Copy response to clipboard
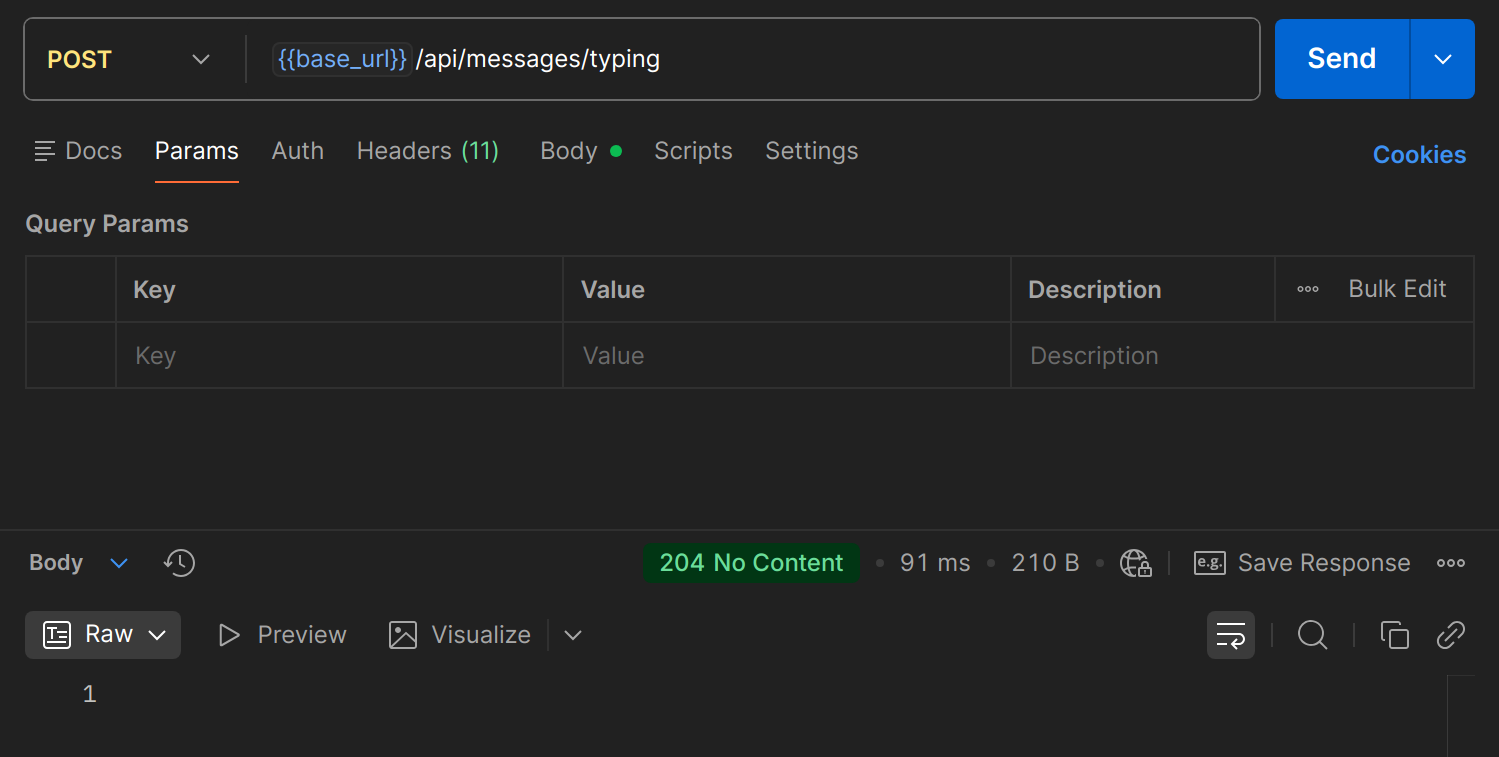 (1394, 635)
